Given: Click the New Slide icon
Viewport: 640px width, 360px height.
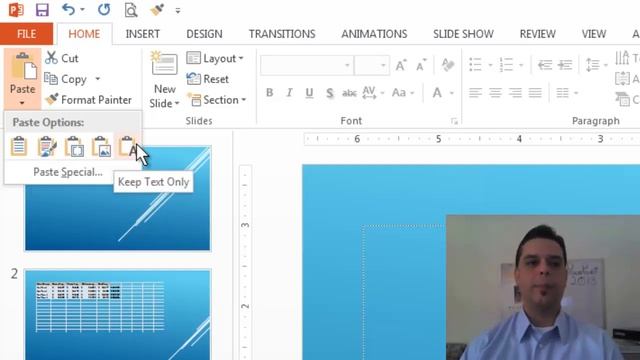Looking at the screenshot, I should (164, 63).
